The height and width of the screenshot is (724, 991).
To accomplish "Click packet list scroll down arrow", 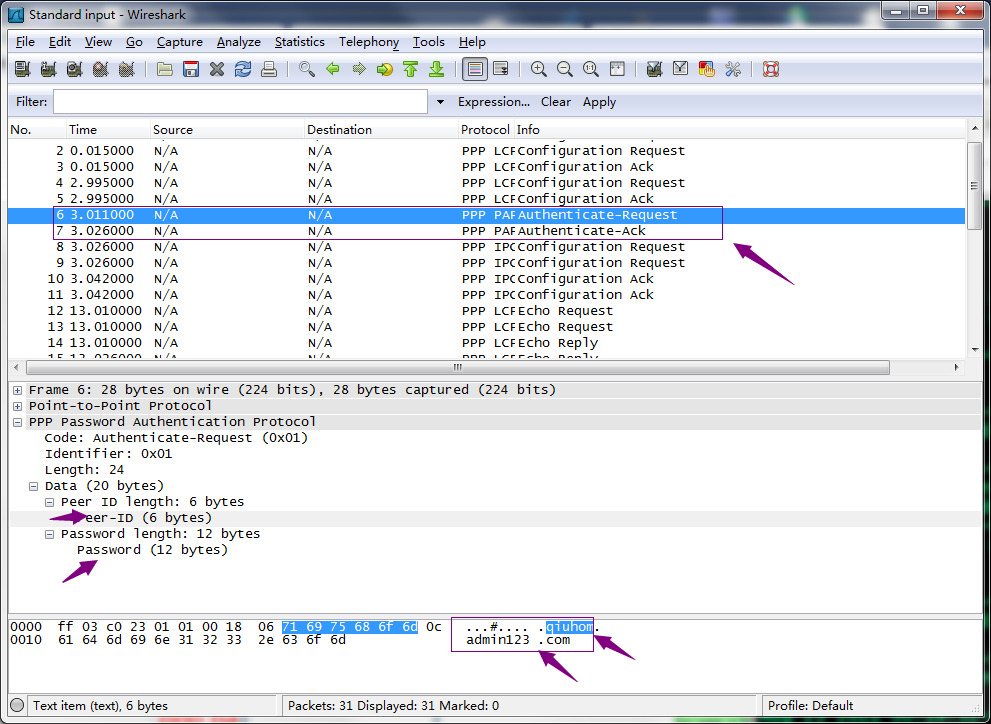I will pyautogui.click(x=975, y=350).
